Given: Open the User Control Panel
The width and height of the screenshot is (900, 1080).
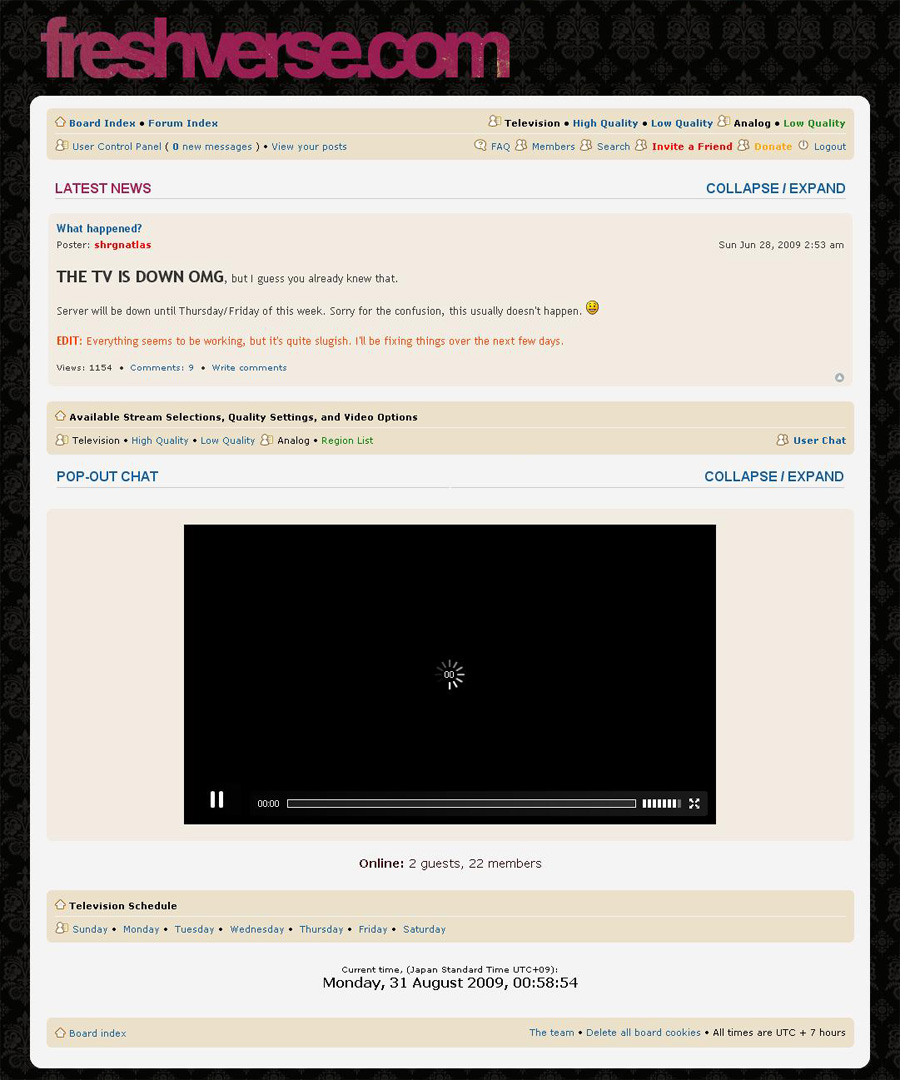Looking at the screenshot, I should [x=117, y=147].
